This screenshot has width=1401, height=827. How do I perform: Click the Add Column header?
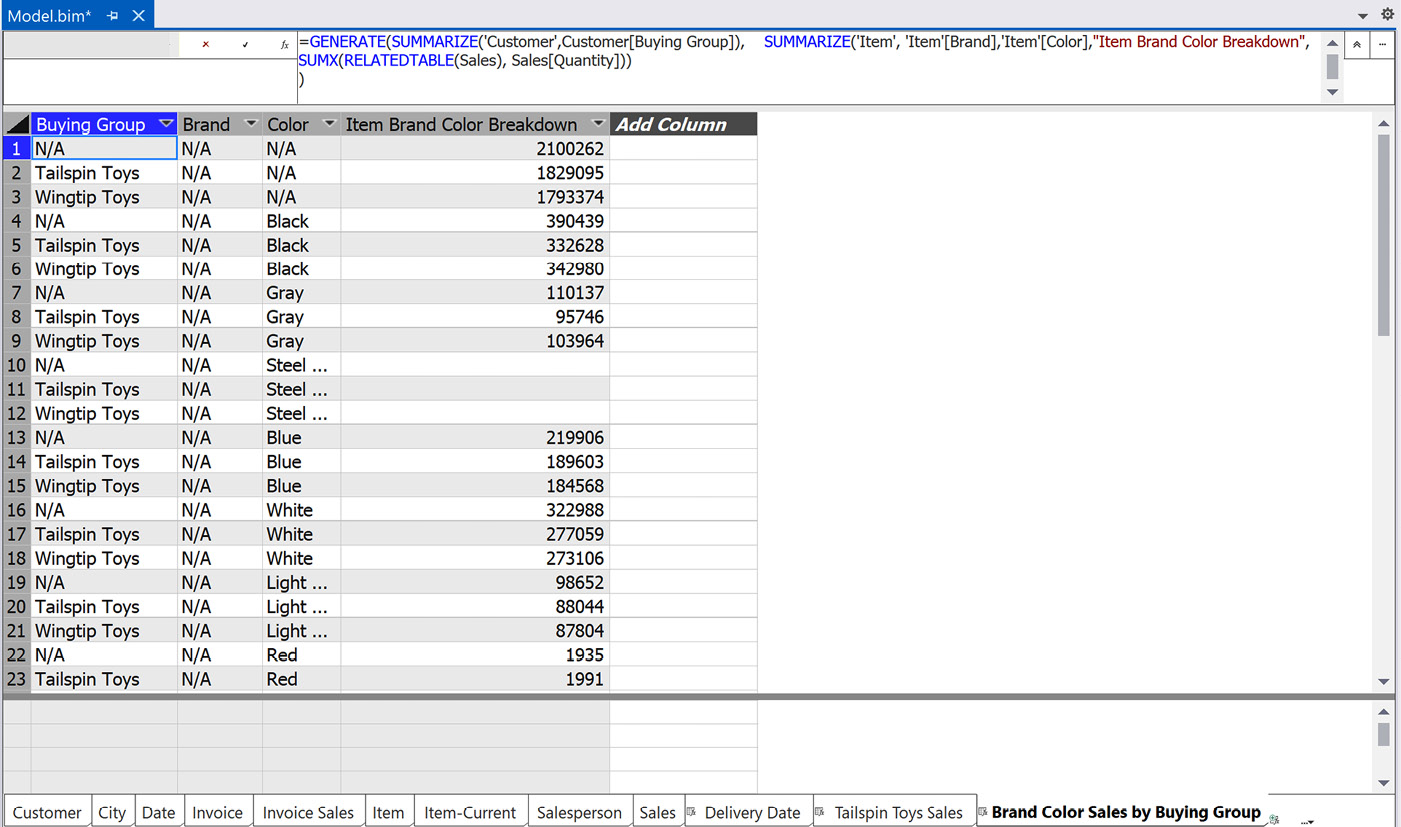coord(683,124)
